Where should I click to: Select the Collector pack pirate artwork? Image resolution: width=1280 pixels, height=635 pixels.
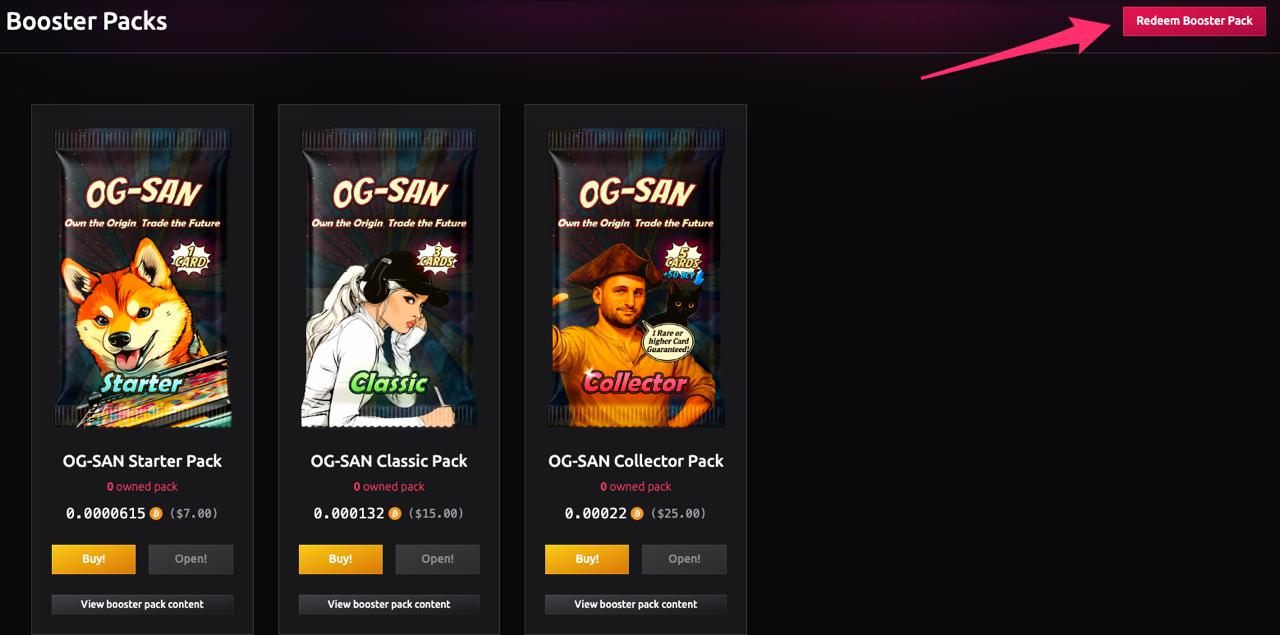636,277
